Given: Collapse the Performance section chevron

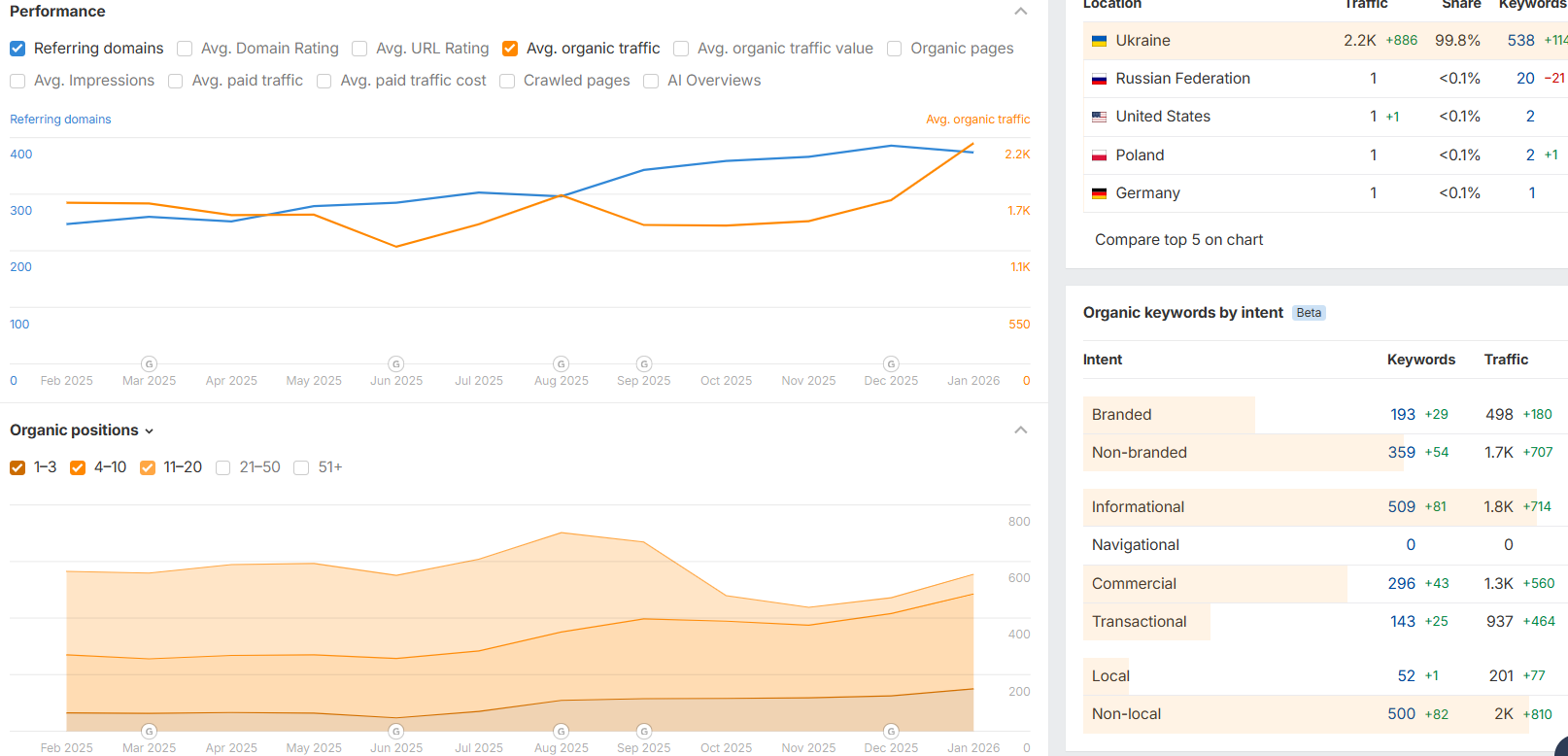Looking at the screenshot, I should [1020, 12].
